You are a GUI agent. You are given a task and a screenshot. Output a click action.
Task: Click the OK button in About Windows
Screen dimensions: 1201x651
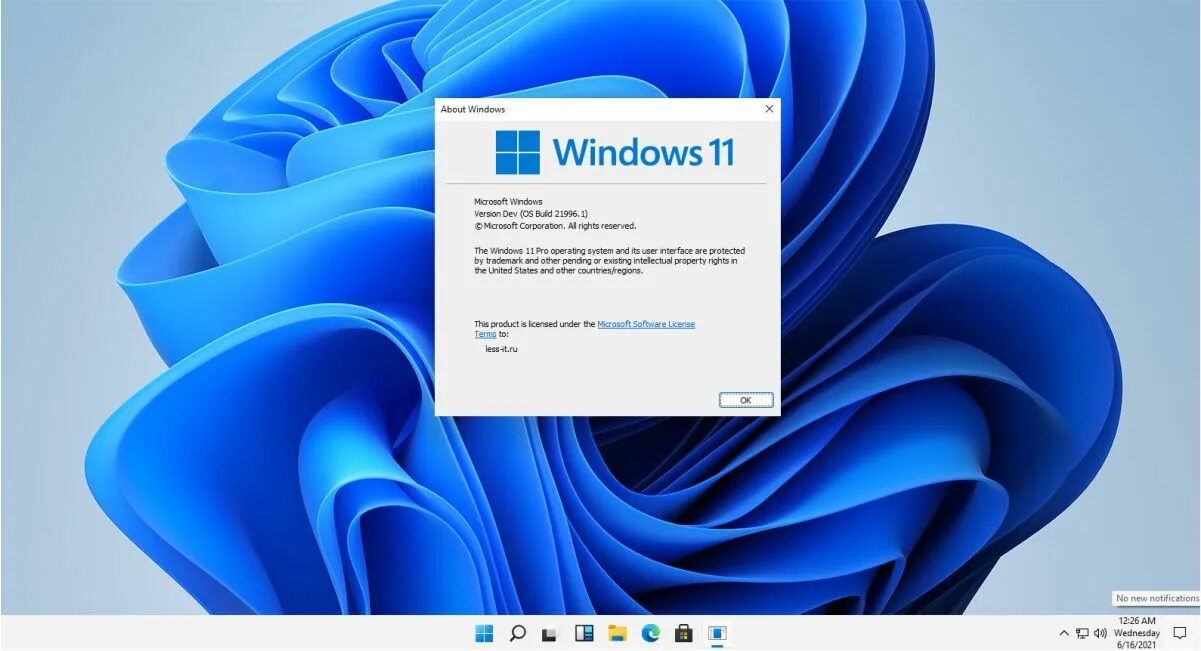click(746, 400)
